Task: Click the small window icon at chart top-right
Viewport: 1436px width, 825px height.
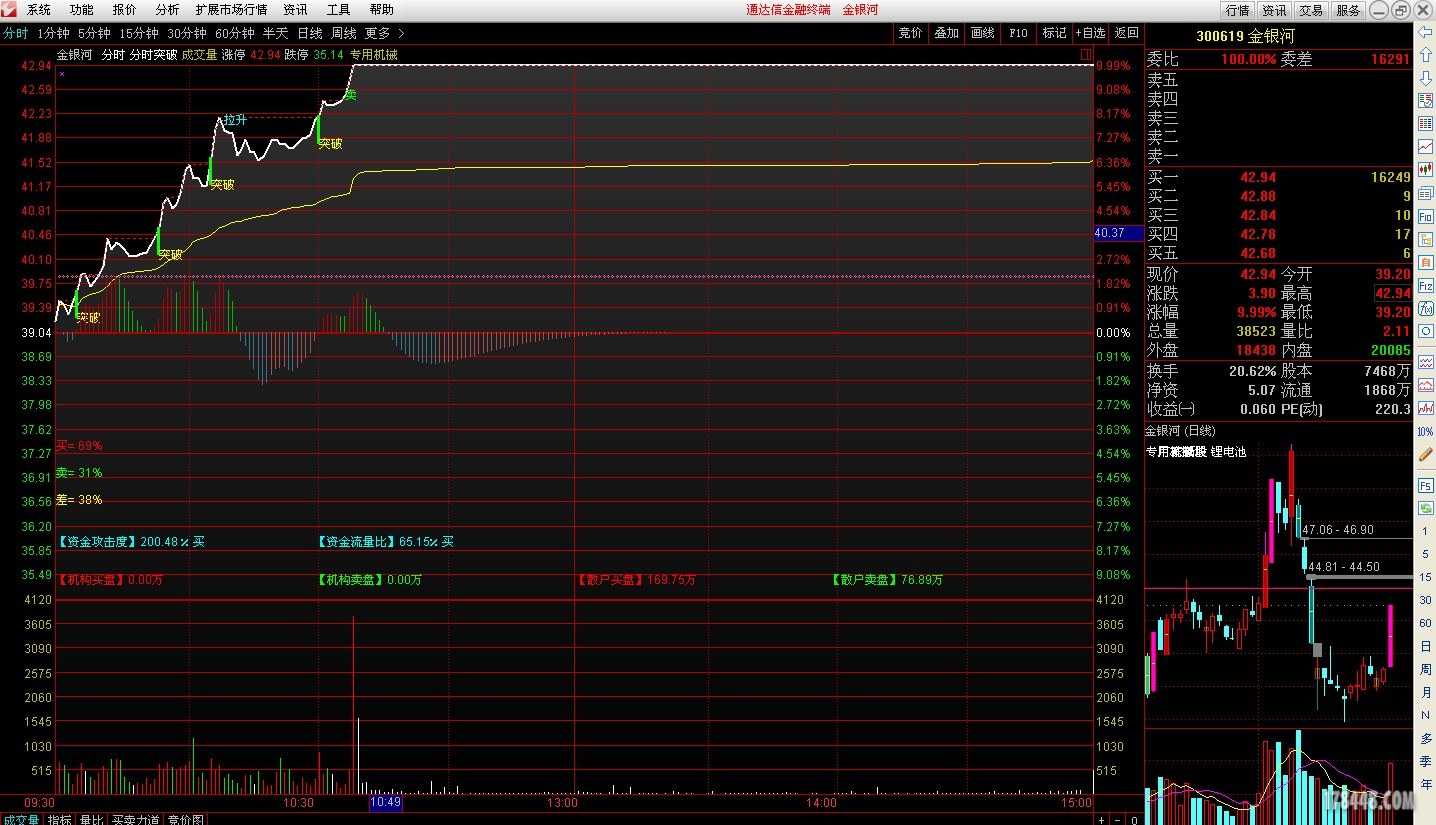Action: tap(1086, 54)
